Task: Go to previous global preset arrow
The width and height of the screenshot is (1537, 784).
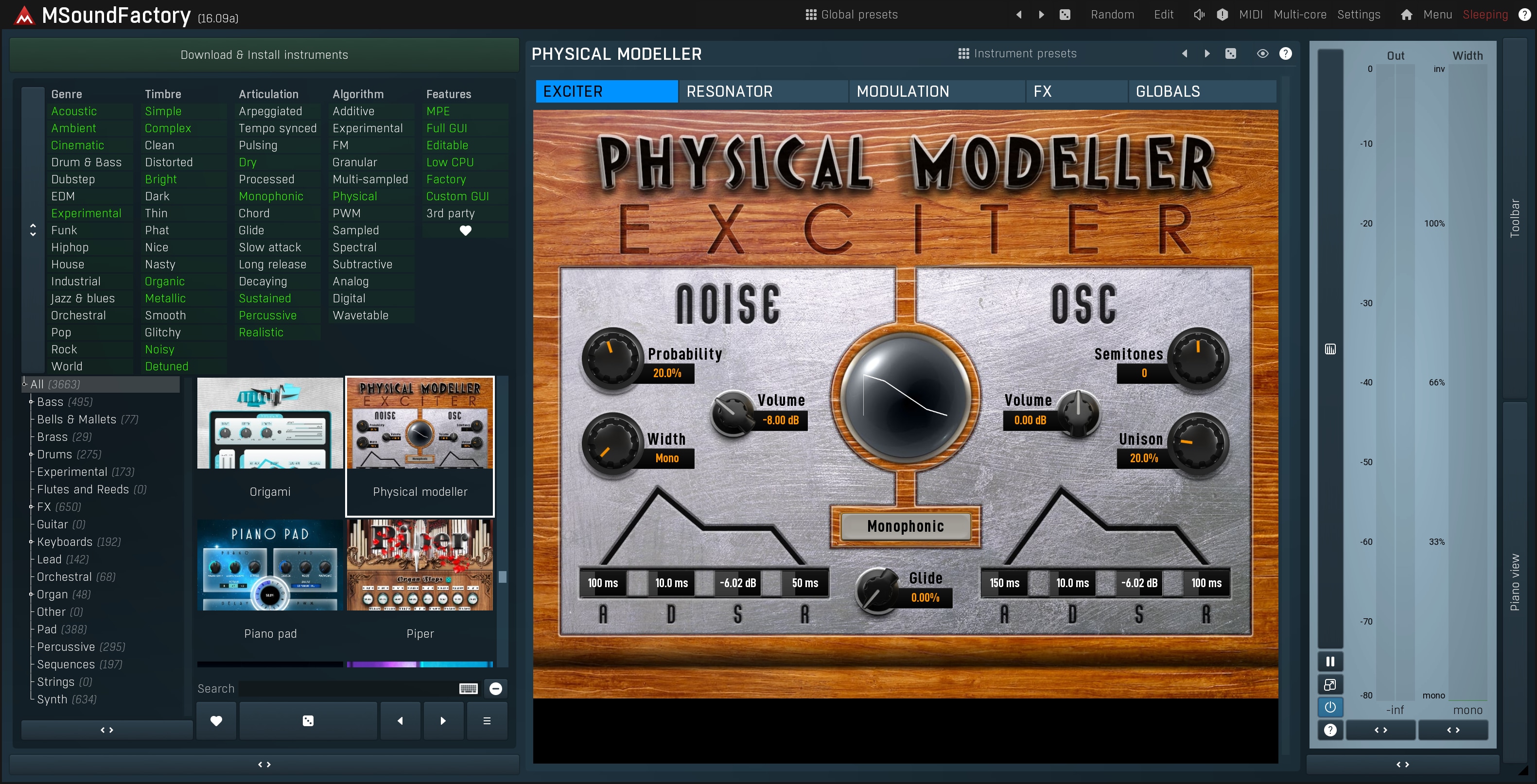Action: click(1019, 14)
